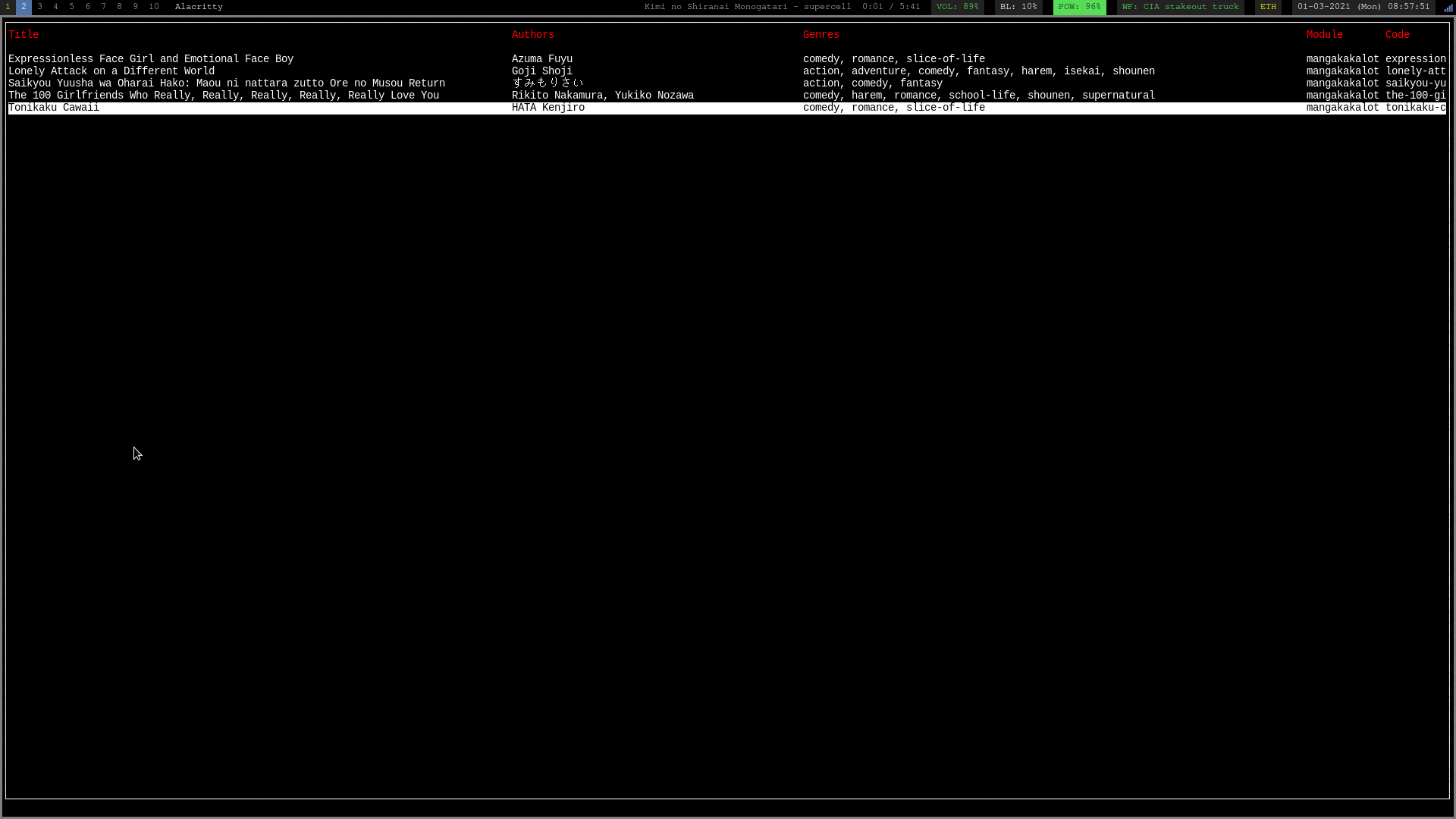Click the Genres column header

821,35
